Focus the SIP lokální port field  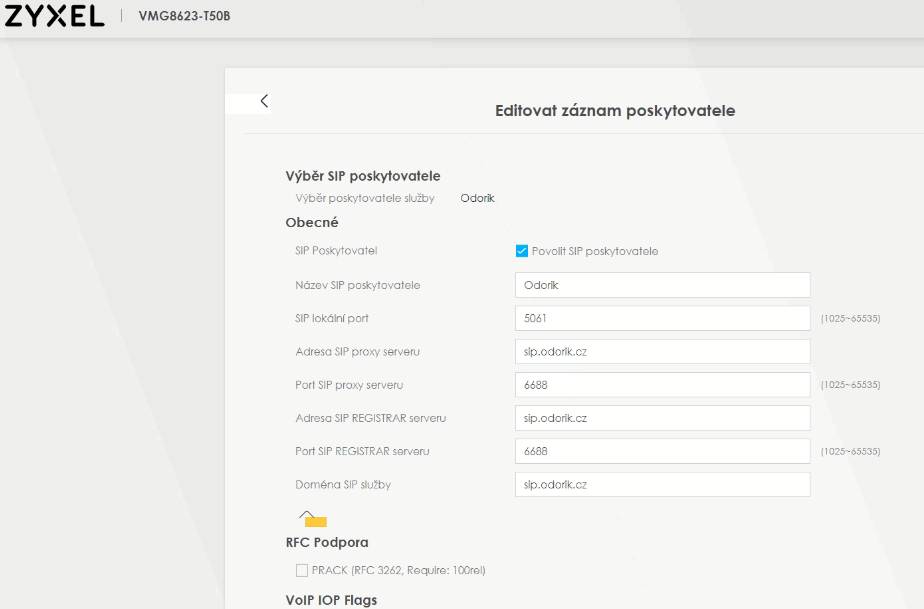click(662, 318)
